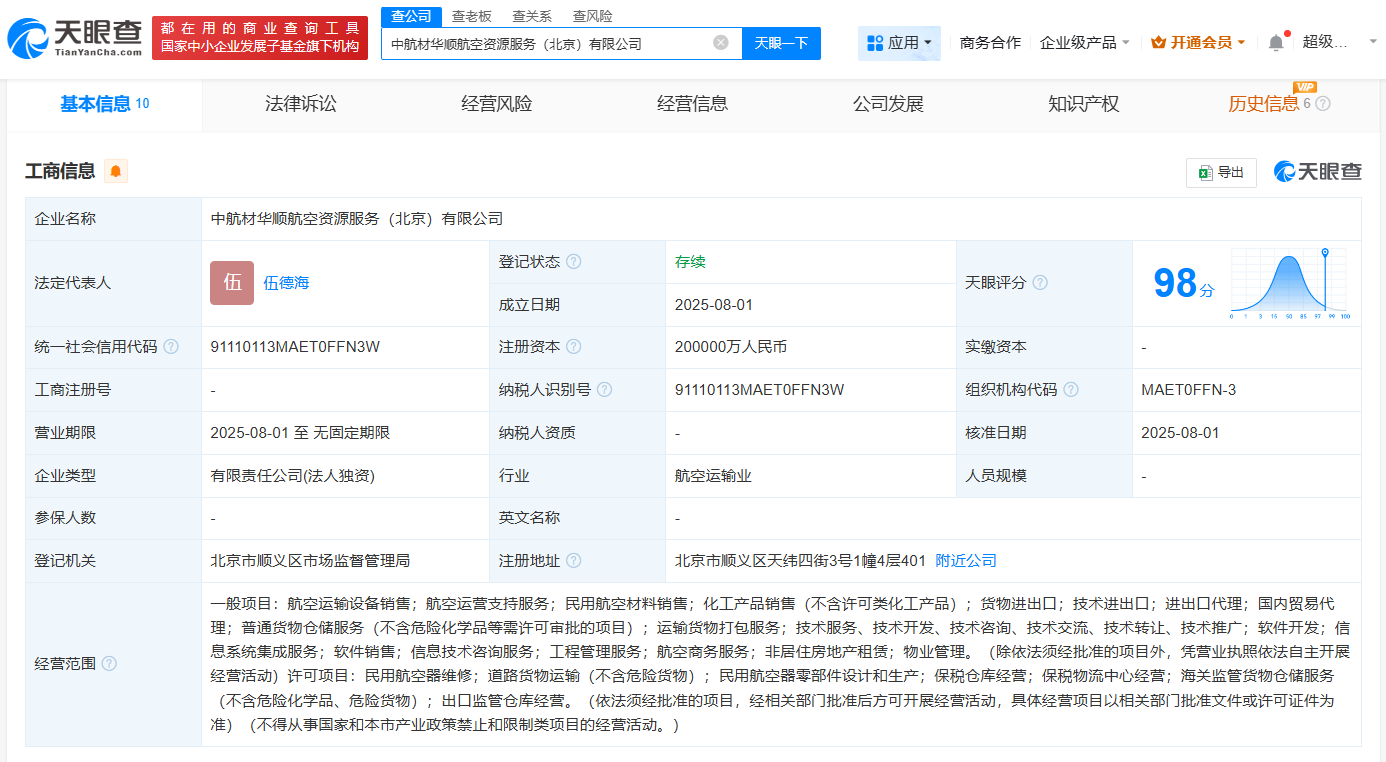Click the address 北京市顺义区天纬四街3号1幢4层401

click(x=800, y=561)
